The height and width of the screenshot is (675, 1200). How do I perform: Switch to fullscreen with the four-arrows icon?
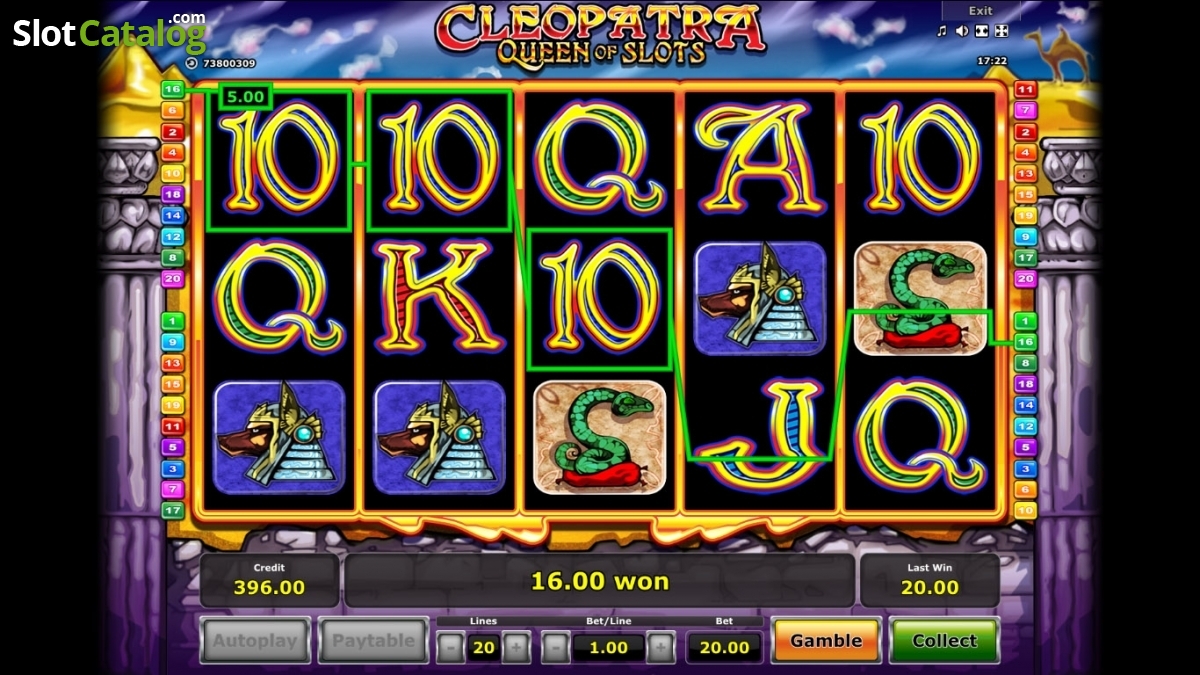click(1001, 31)
